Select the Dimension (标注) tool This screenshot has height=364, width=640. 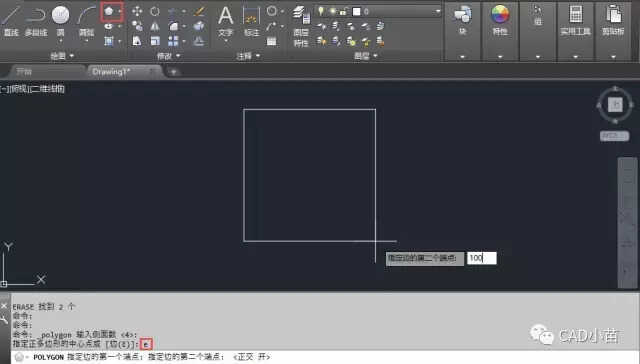(251, 20)
